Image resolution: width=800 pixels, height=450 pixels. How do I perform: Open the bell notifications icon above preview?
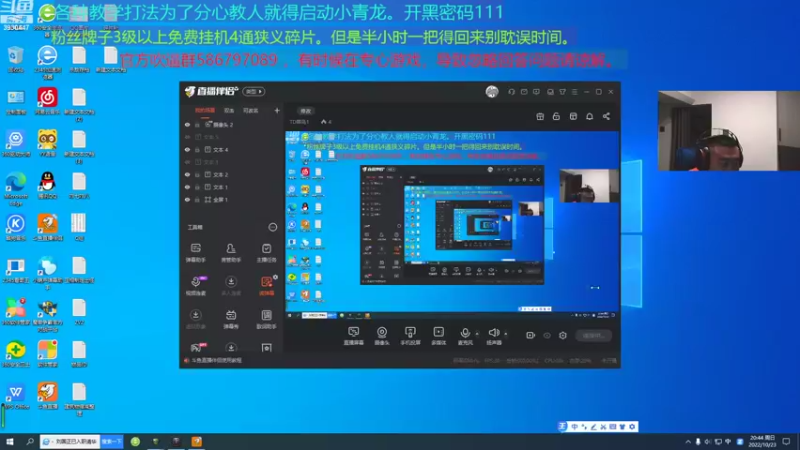point(589,116)
